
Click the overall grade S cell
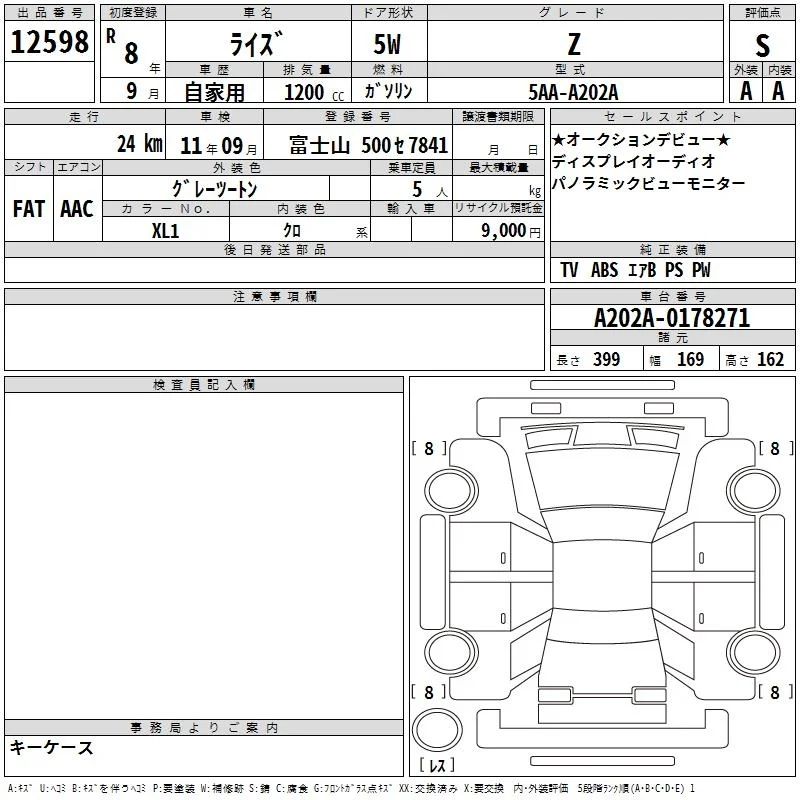[762, 42]
